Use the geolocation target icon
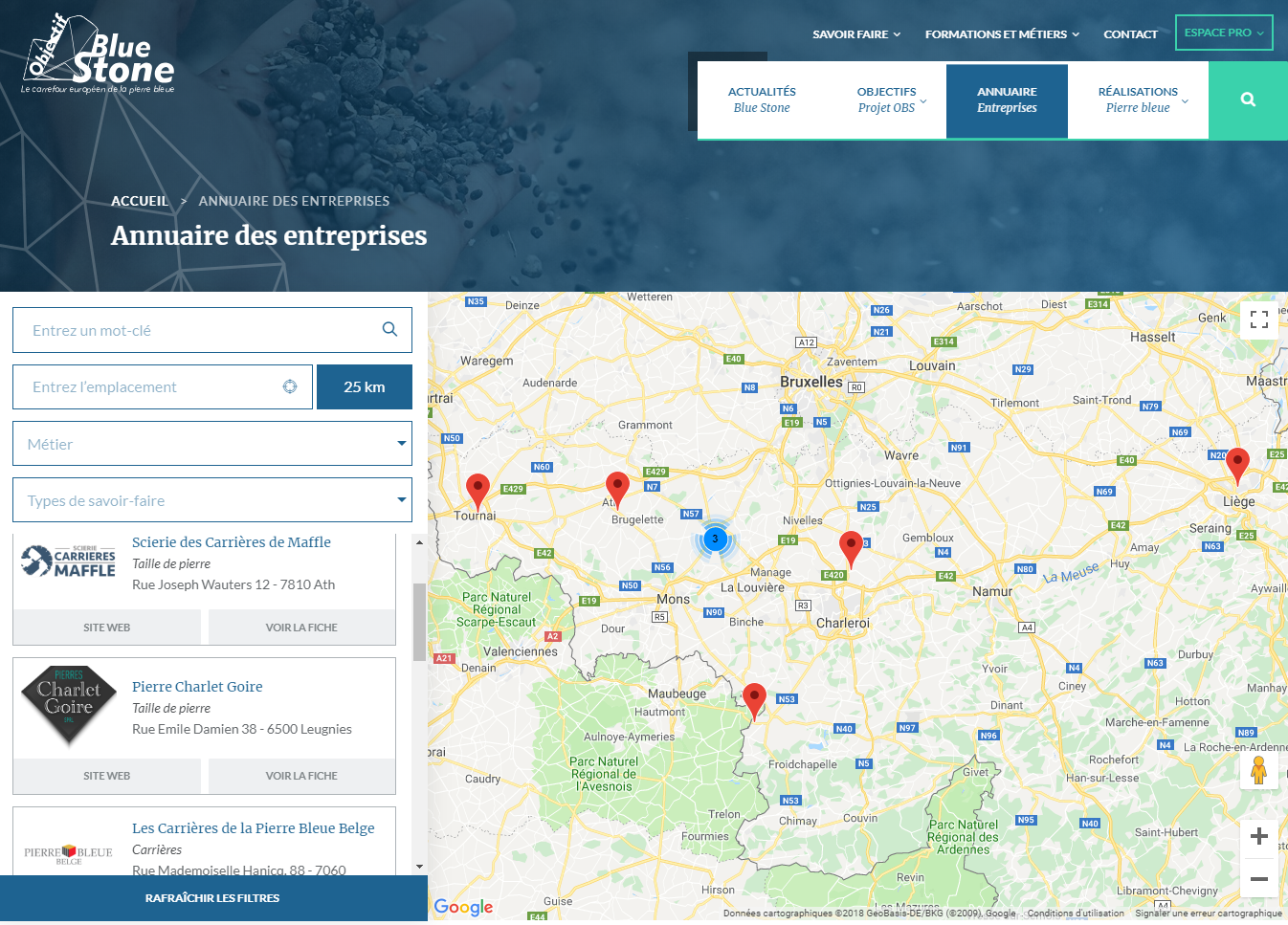 [290, 386]
